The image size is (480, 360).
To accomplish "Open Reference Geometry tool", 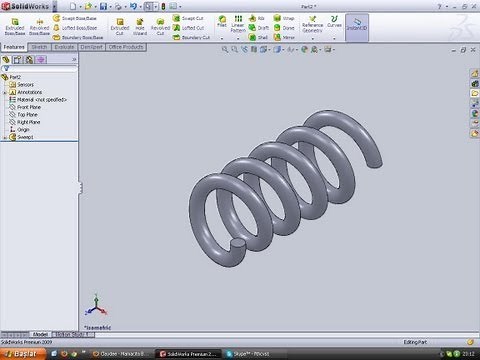I will pyautogui.click(x=312, y=24).
